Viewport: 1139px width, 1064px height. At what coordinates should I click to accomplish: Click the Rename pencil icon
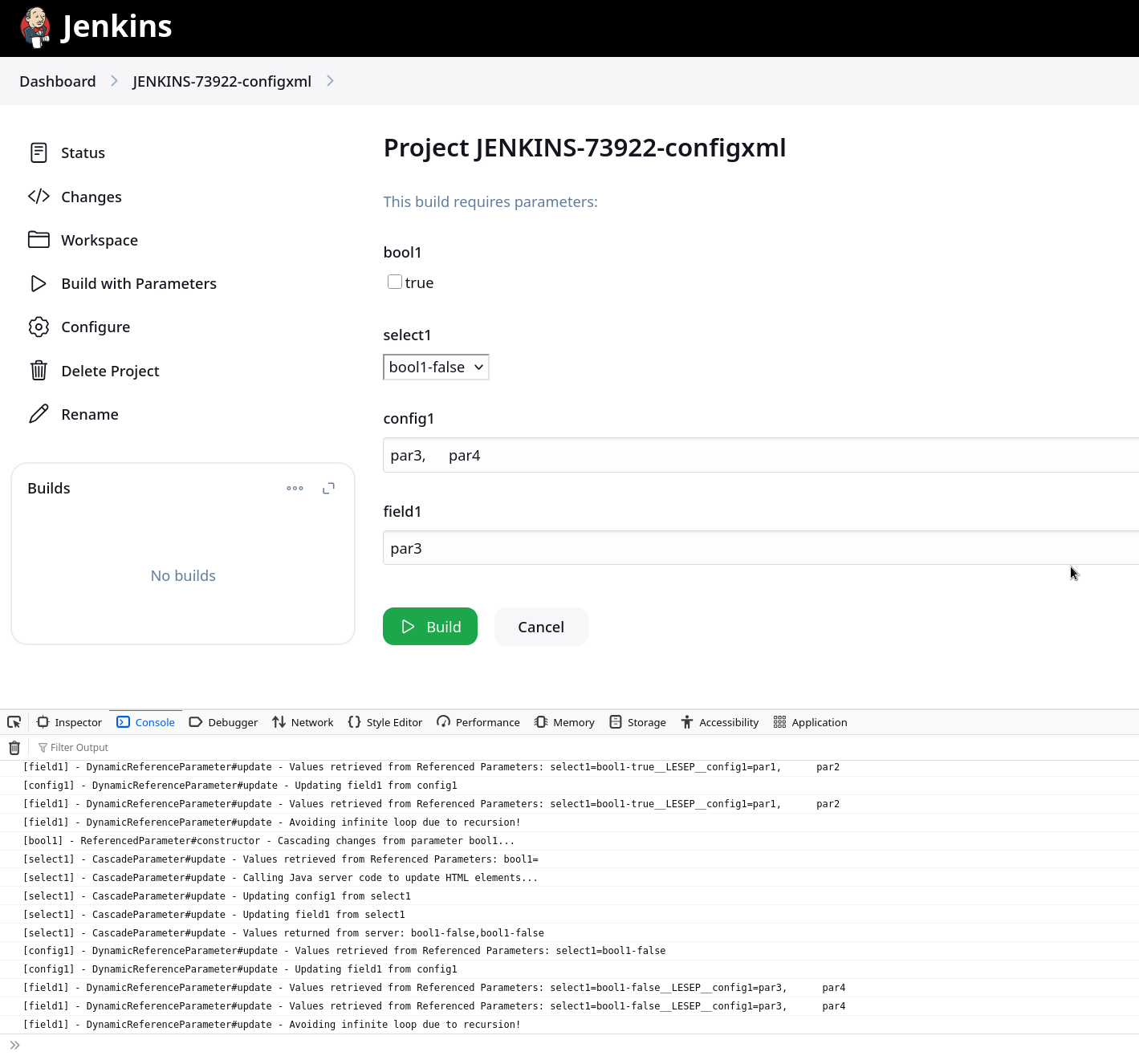39,414
